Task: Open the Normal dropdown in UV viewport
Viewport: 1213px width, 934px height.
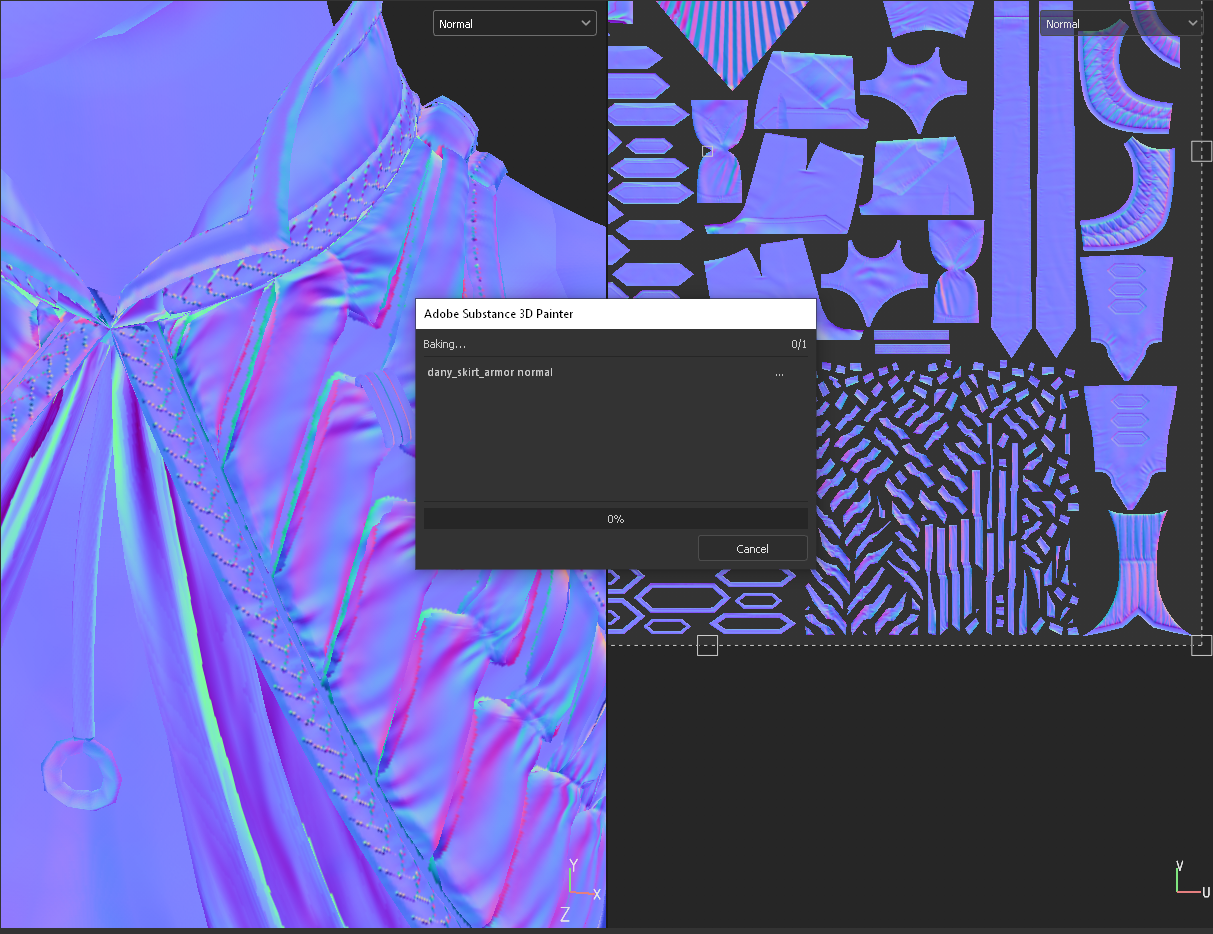Action: [x=1120, y=23]
